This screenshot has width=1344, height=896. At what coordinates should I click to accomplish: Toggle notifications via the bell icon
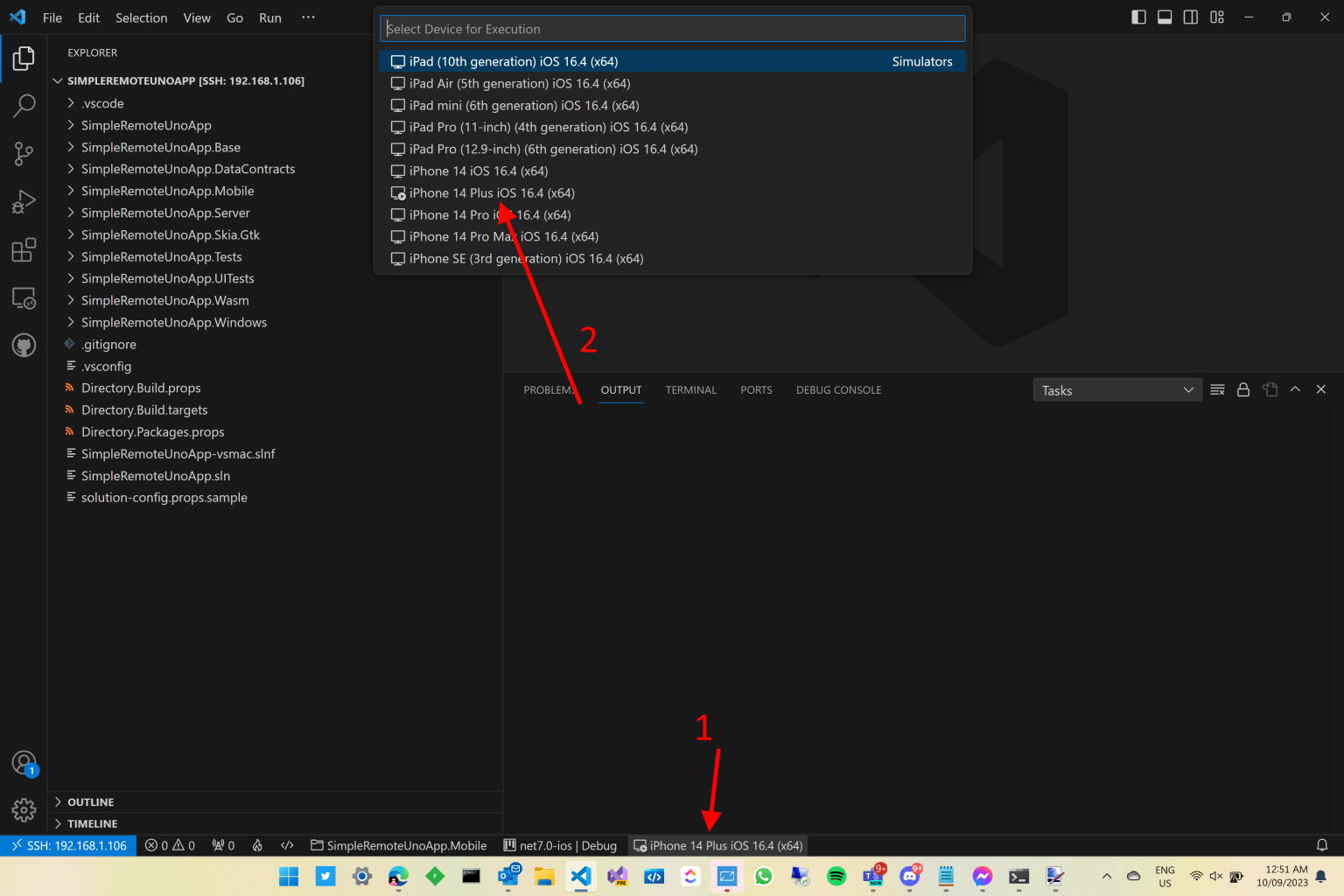coord(1321,845)
